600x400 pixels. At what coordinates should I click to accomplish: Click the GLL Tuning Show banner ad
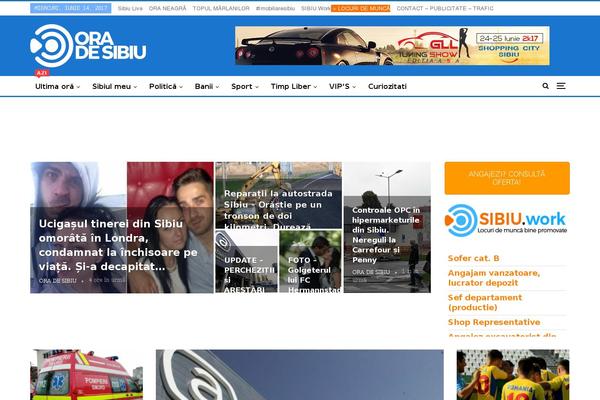pyautogui.click(x=392, y=46)
